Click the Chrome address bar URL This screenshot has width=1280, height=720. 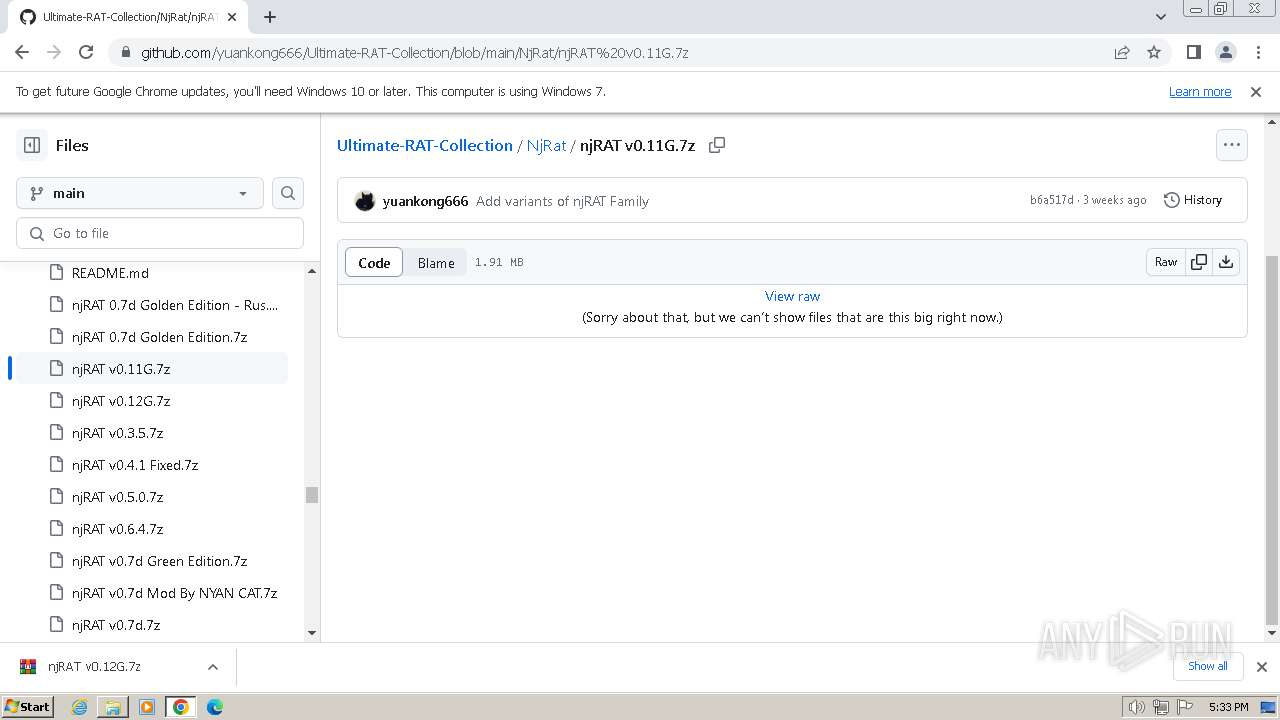pos(414,52)
